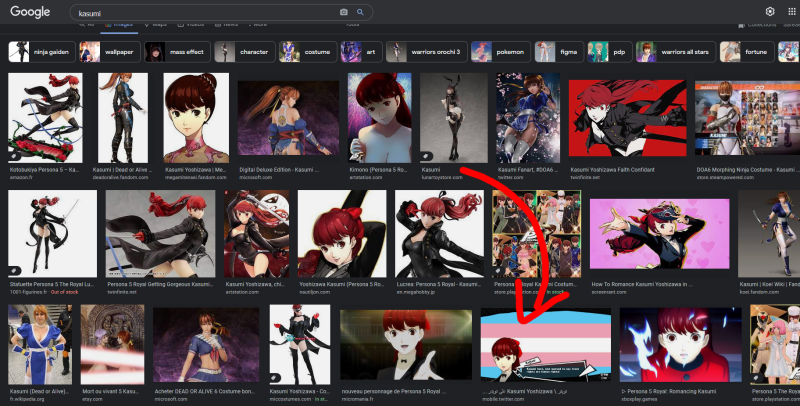The width and height of the screenshot is (800, 406).
Task: Click the magnifying glass search icon
Action: [x=360, y=12]
